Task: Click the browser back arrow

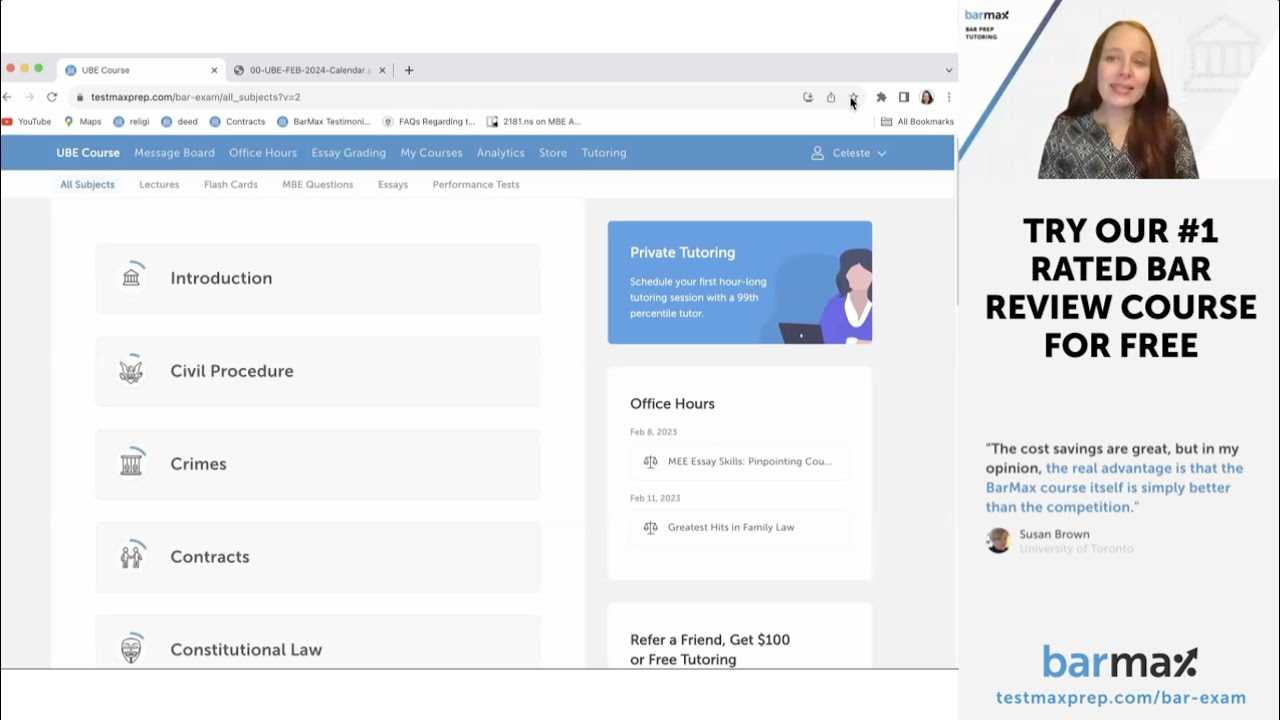Action: click(x=7, y=97)
